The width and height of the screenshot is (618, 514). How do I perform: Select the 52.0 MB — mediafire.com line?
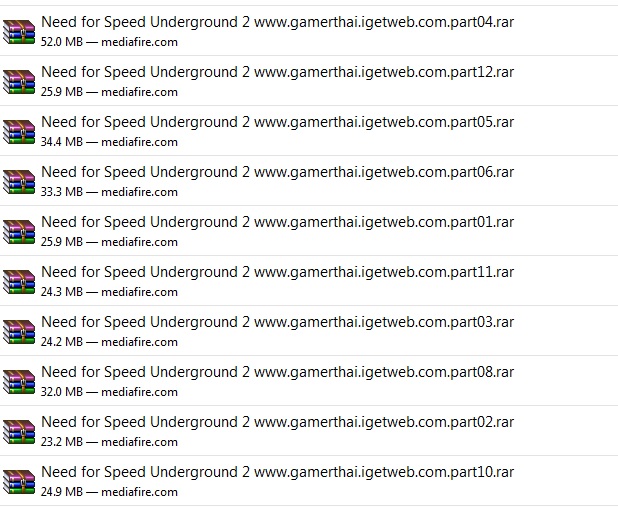tap(109, 42)
